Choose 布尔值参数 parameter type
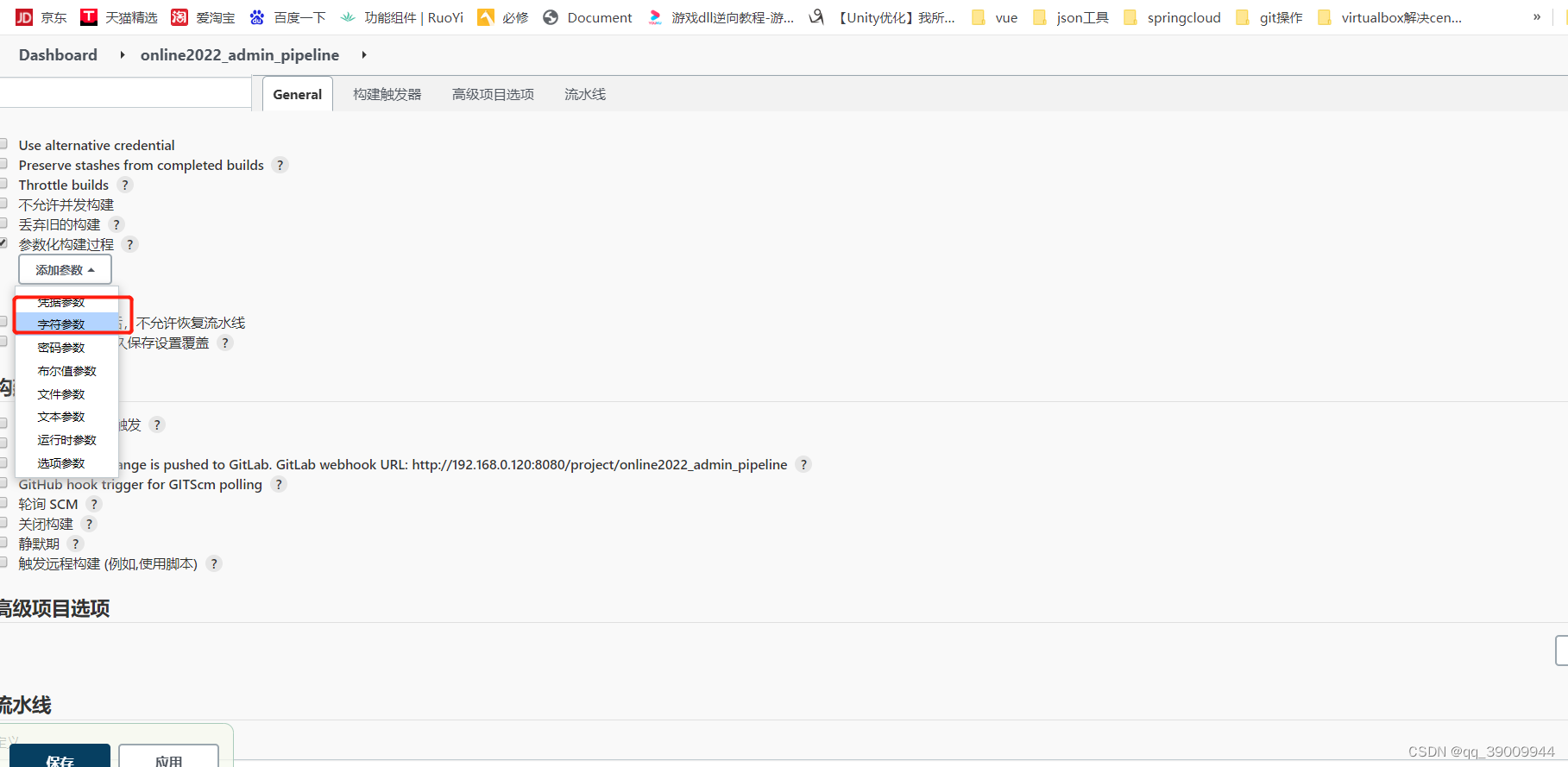Viewport: 1568px width, 767px height. click(67, 370)
